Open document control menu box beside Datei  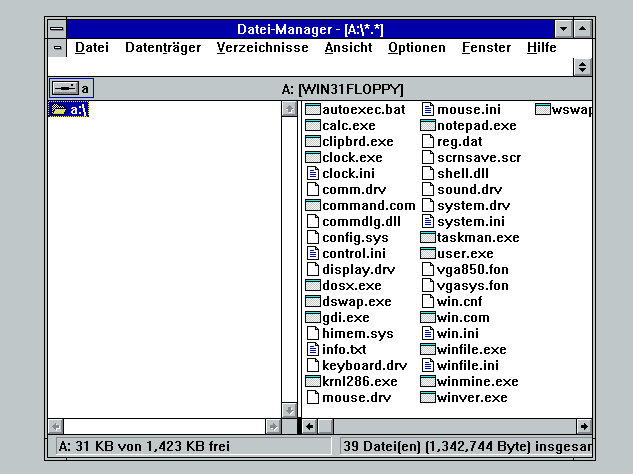(57, 48)
